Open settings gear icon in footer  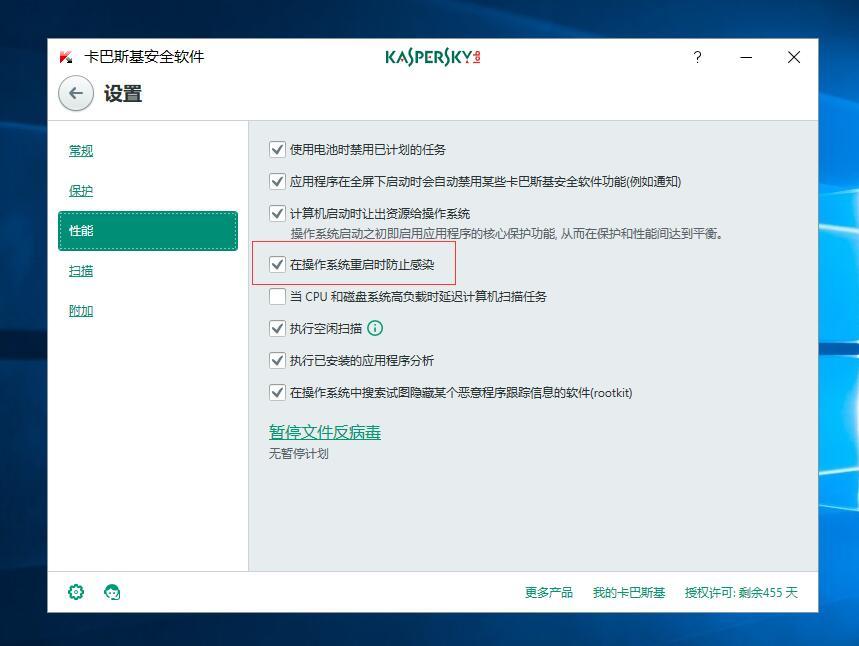coord(76,592)
